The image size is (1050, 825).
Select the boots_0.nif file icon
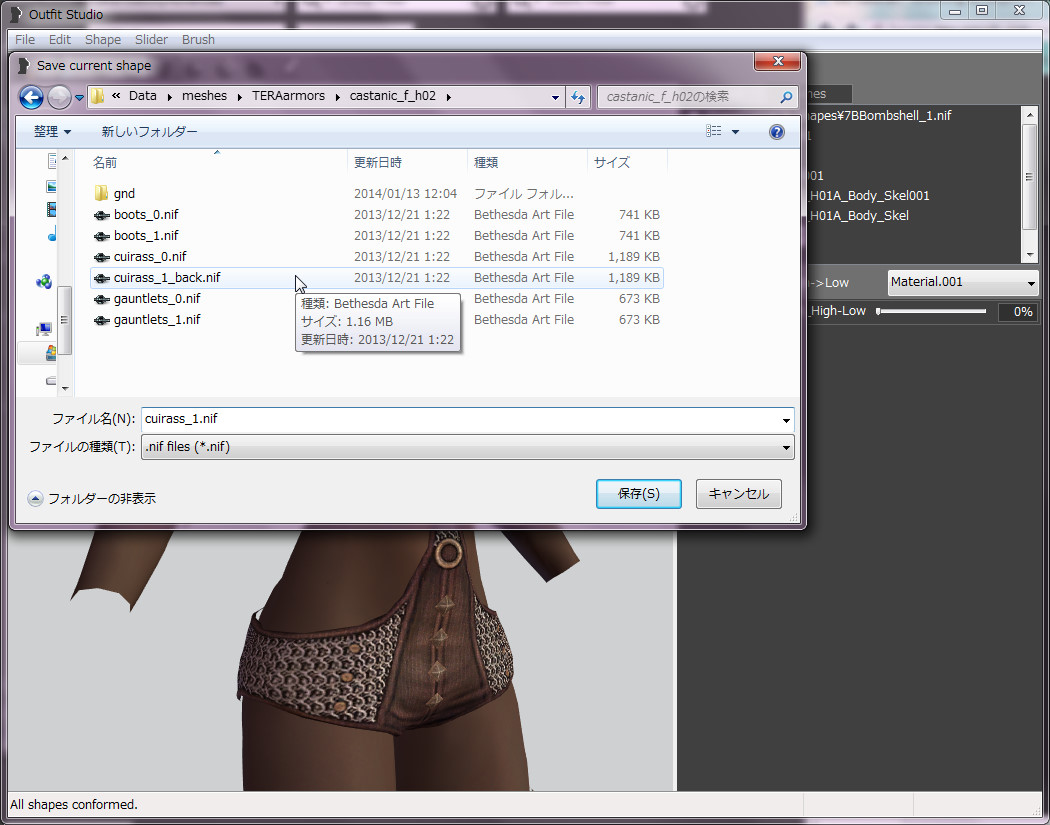[x=101, y=215]
